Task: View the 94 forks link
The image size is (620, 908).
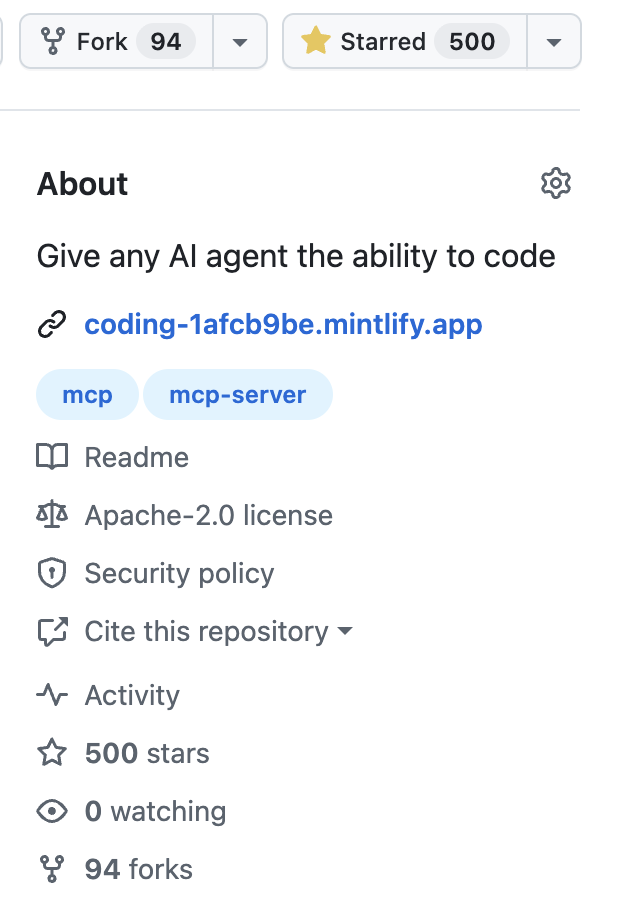Action: [x=138, y=869]
